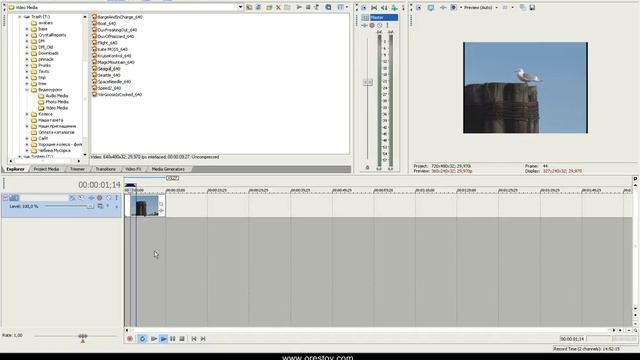Adjust video track Level slider
Viewport: 640px width, 360px height.
point(90,206)
